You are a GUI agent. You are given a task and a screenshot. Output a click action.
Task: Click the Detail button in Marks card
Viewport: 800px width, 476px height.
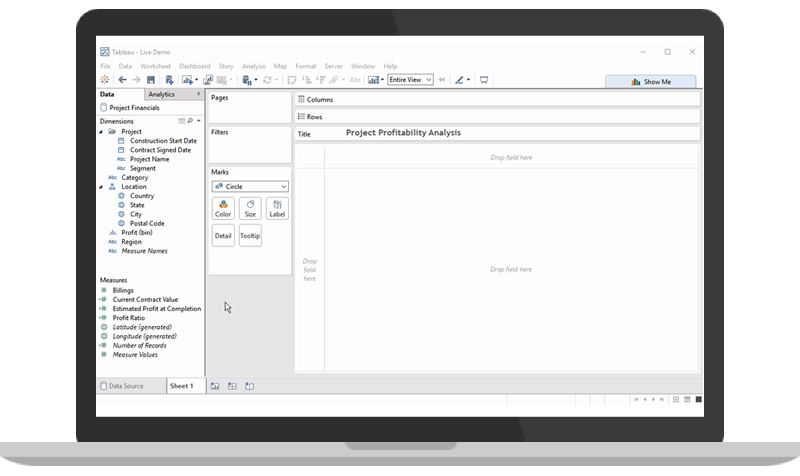coord(223,236)
